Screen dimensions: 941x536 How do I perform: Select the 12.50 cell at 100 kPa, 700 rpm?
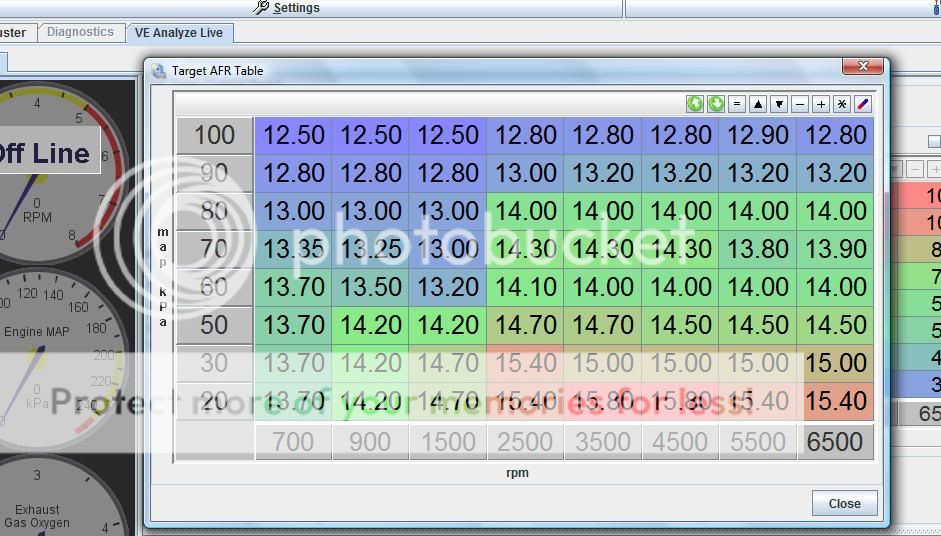tap(293, 135)
